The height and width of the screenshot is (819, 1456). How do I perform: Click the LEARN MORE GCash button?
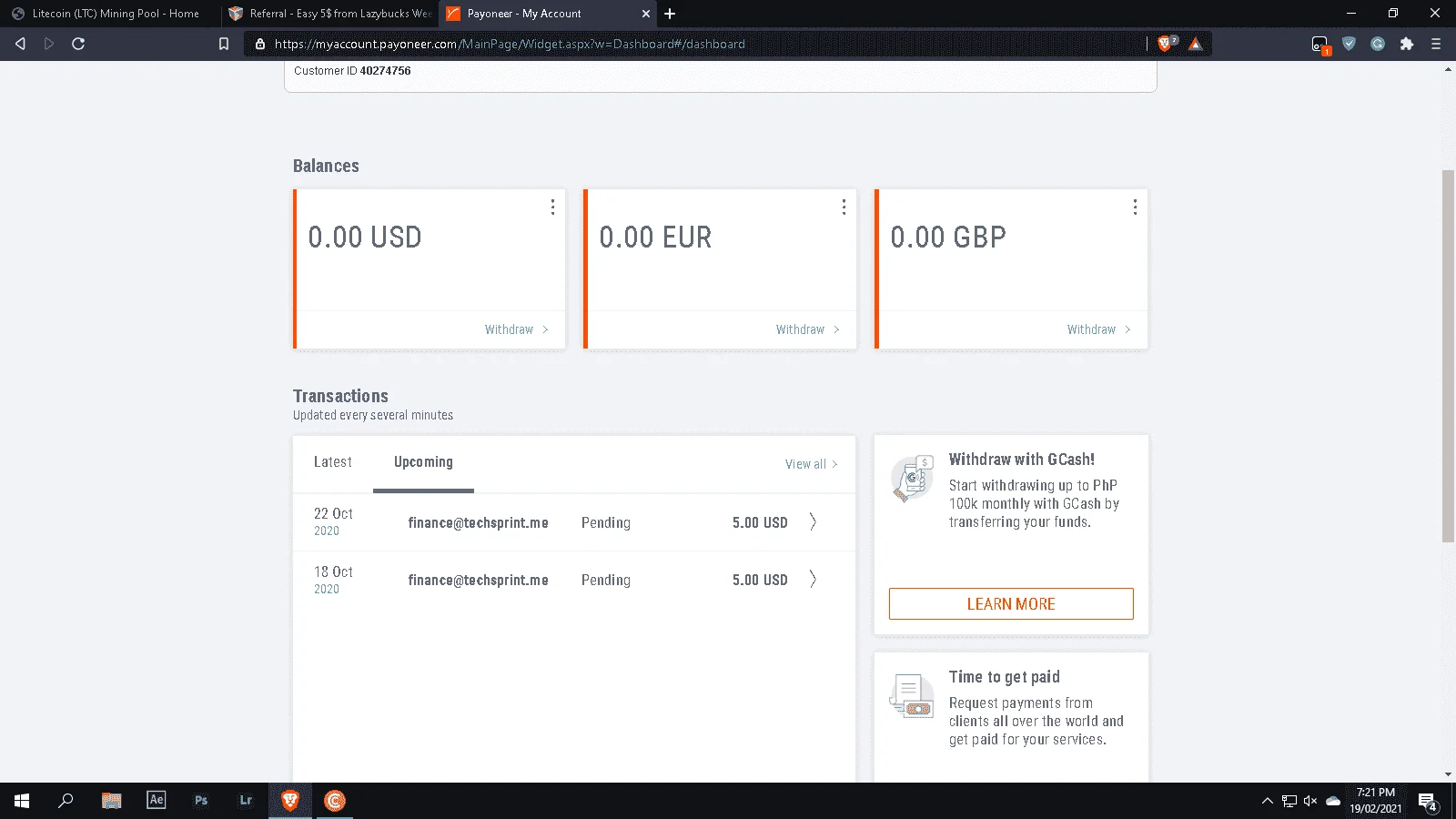(1011, 604)
